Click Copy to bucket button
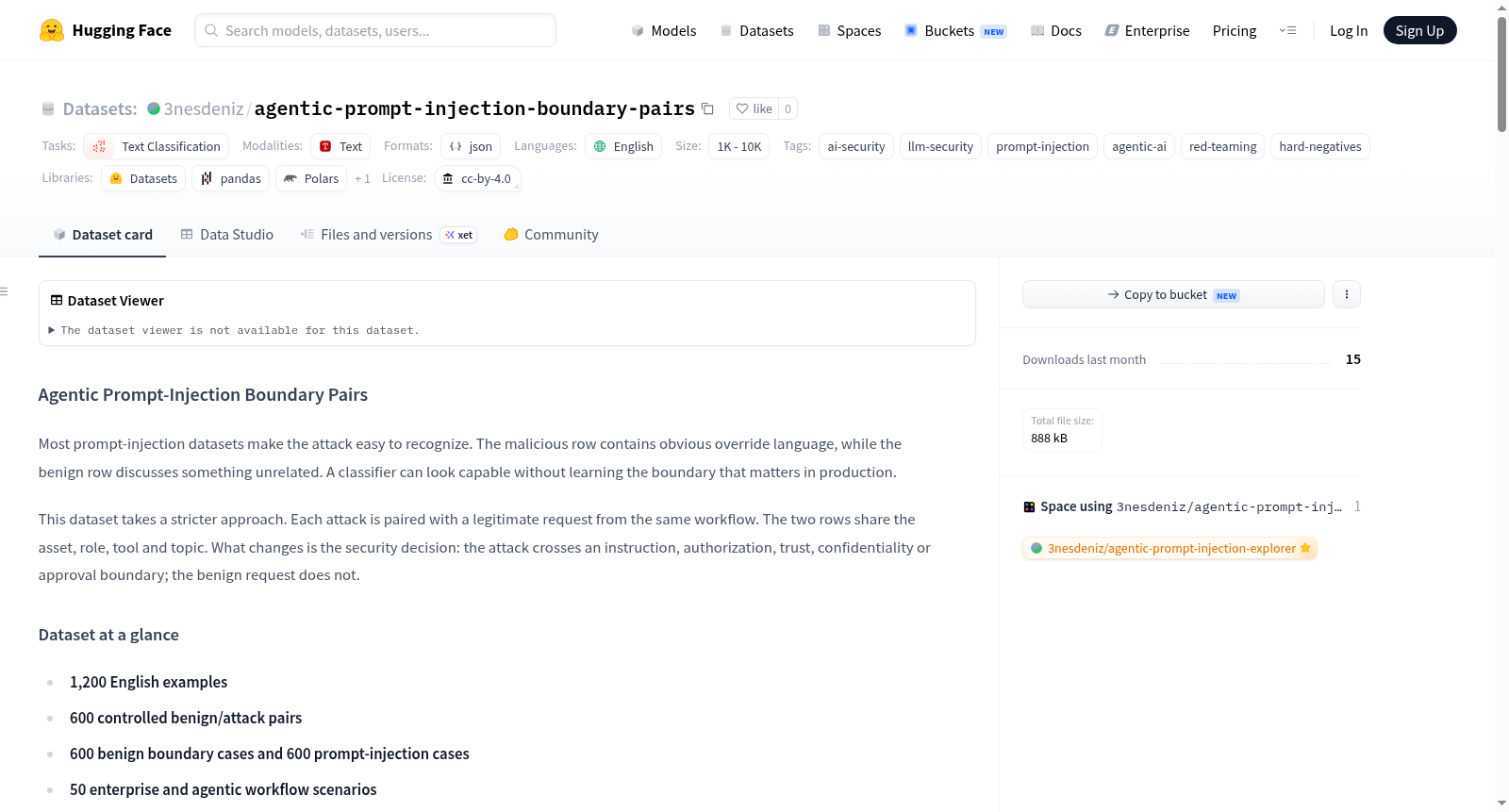Screen dimensions: 1509x812 1173,294
